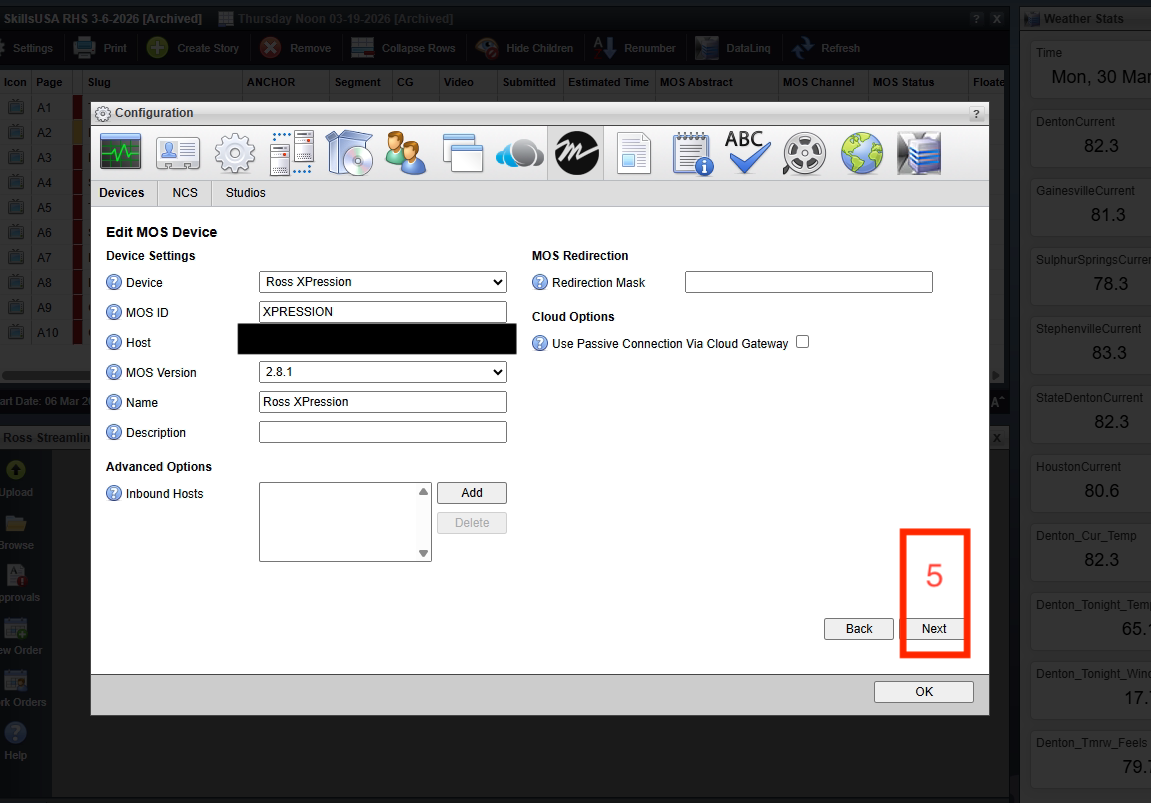
Task: Click the help icon beside MOS Version
Action: (114, 373)
